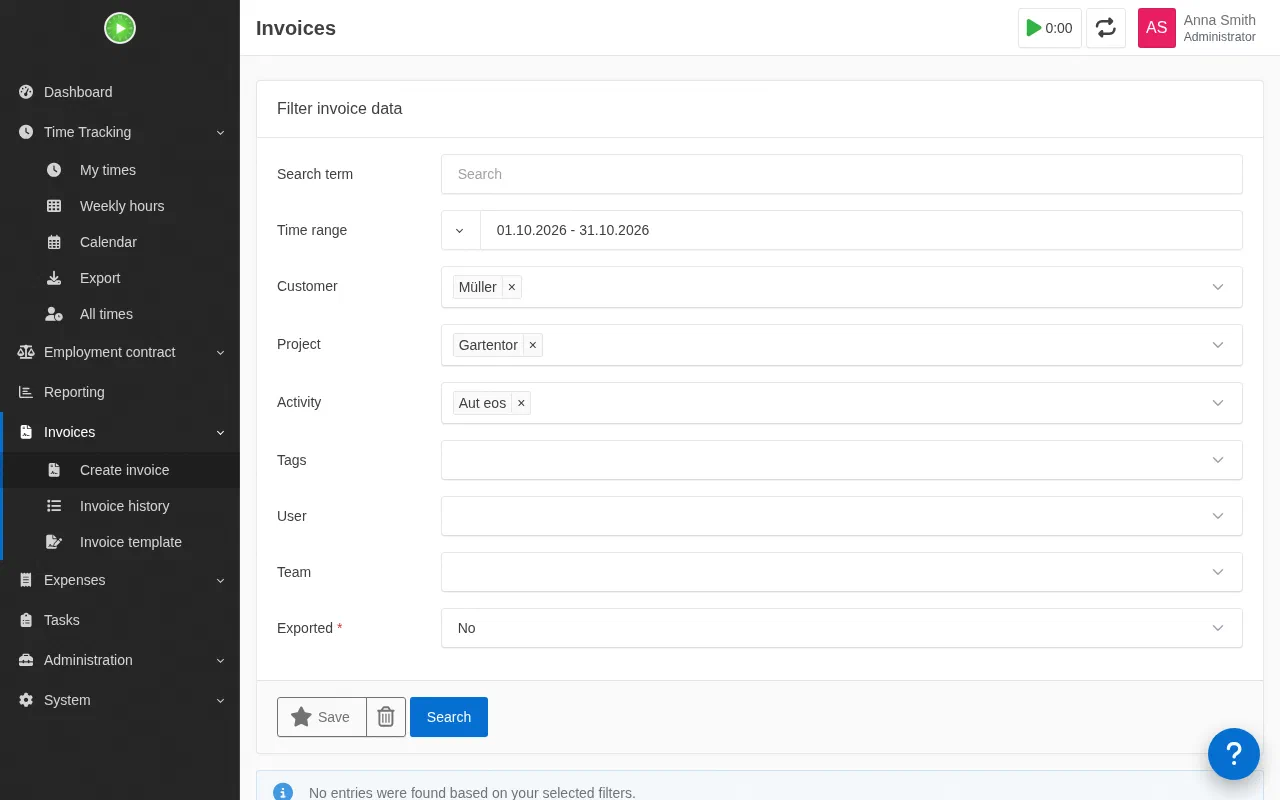This screenshot has height=800, width=1280.
Task: Open the AS user avatar menu
Action: 1157,28
